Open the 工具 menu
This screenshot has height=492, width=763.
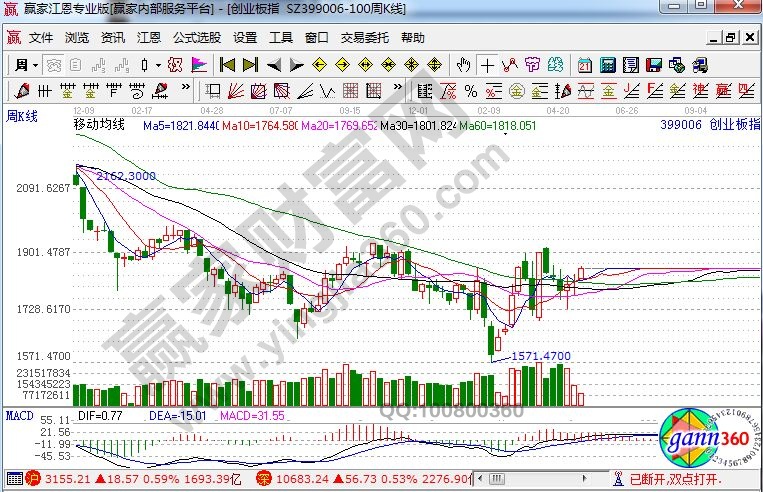[281, 37]
